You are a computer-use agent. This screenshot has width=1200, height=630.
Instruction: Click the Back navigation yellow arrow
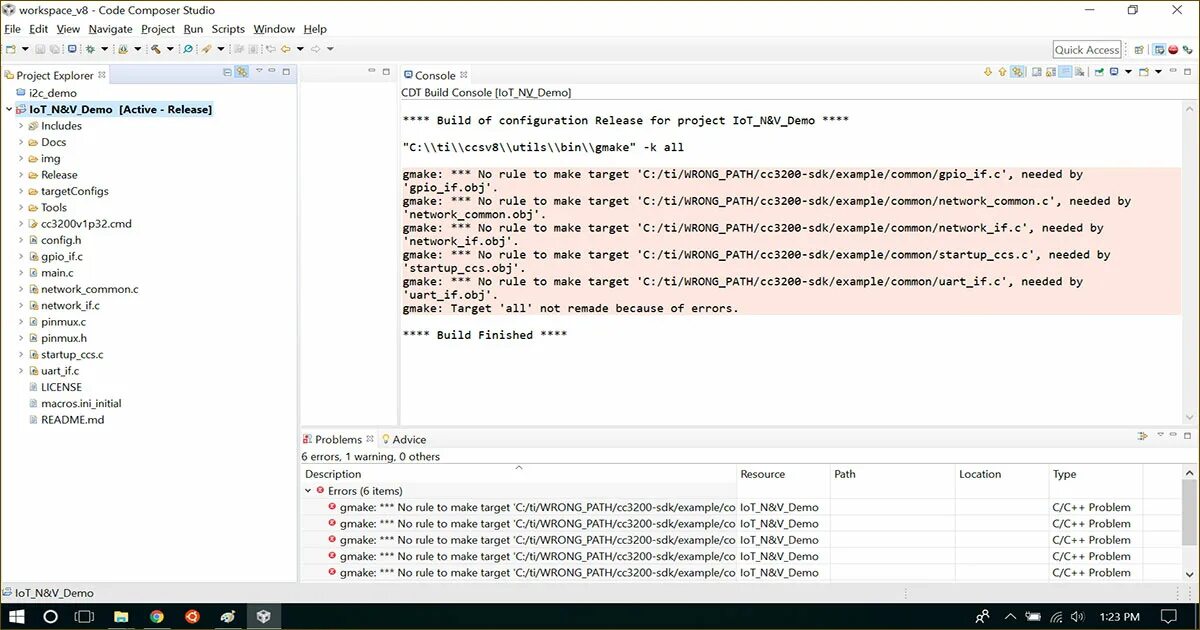[x=285, y=49]
